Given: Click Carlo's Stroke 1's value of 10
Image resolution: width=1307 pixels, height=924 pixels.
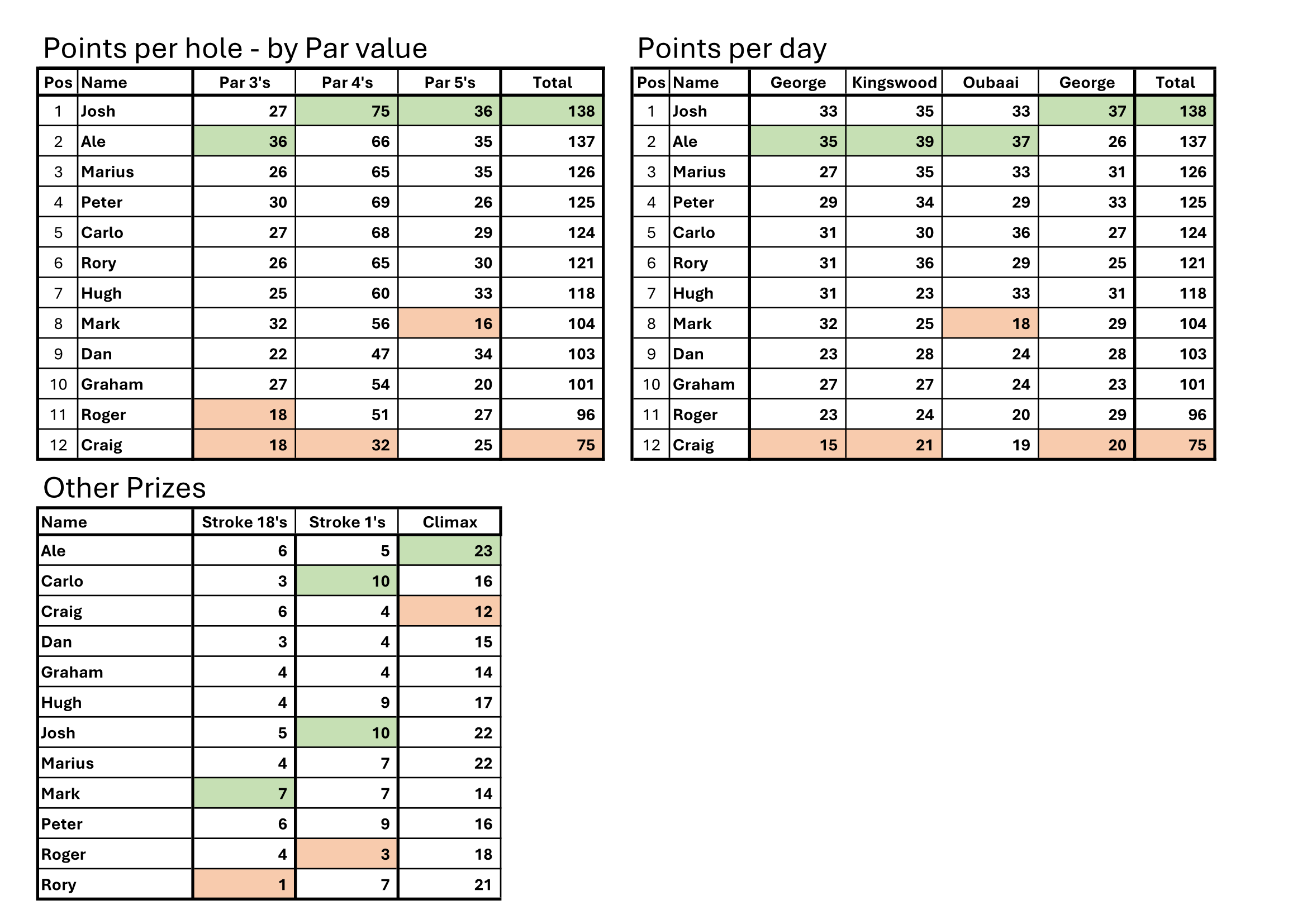Looking at the screenshot, I should click(x=346, y=581).
